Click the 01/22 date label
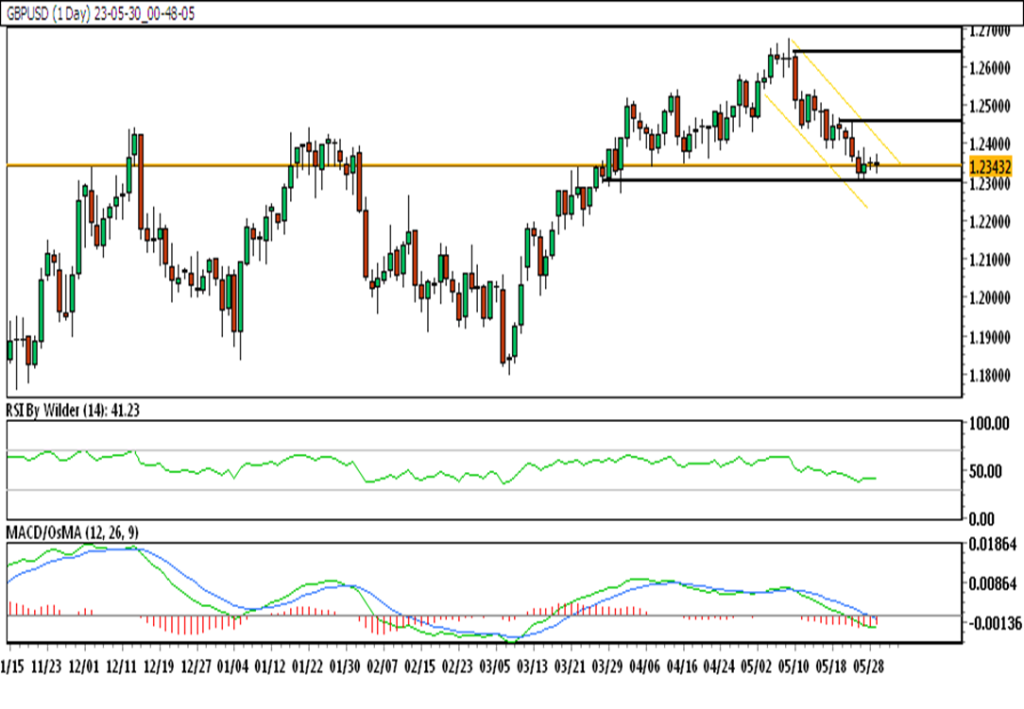Viewport: 1024px width, 709px height. 308,667
